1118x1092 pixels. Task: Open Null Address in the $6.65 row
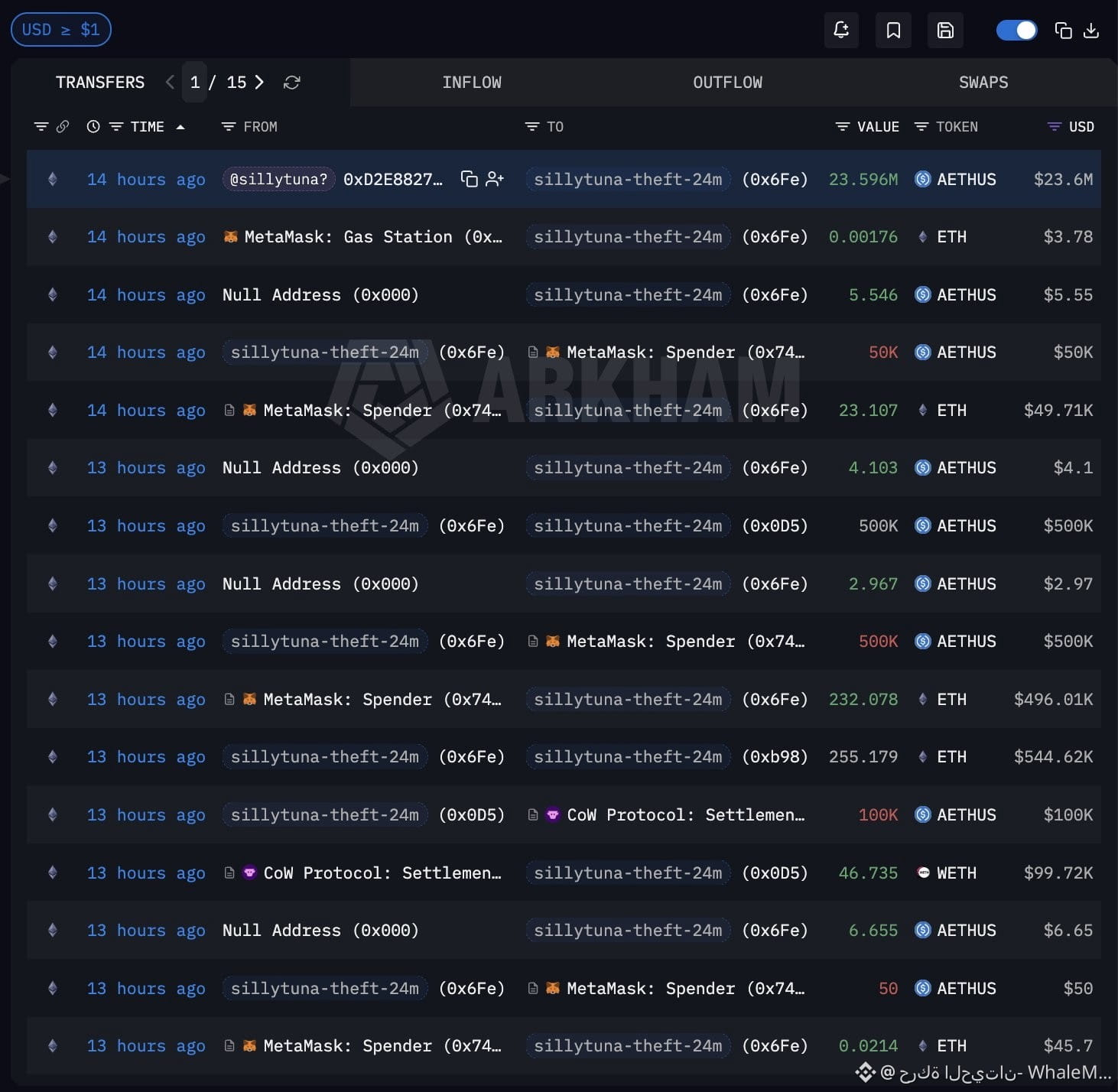tap(320, 931)
